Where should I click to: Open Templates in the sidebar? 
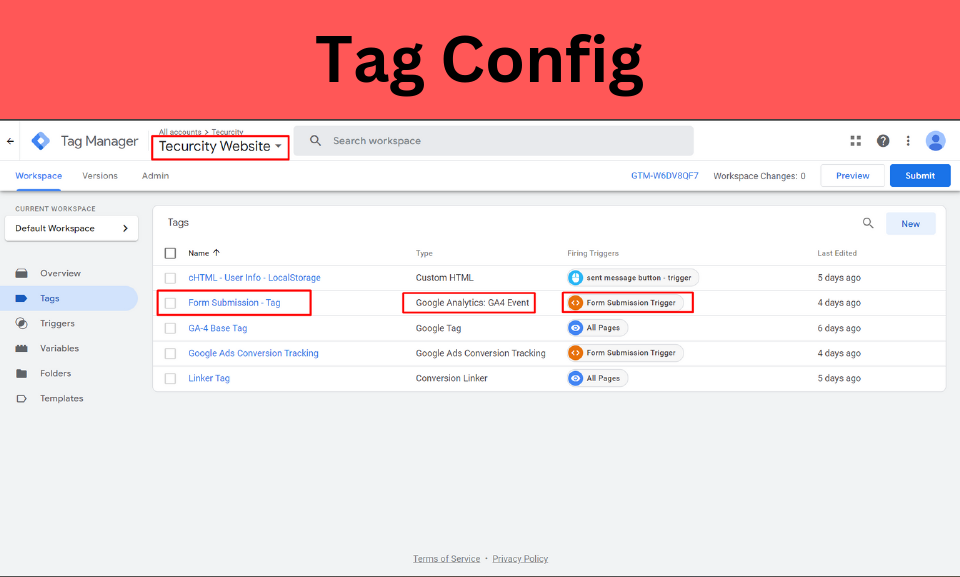click(x=62, y=399)
